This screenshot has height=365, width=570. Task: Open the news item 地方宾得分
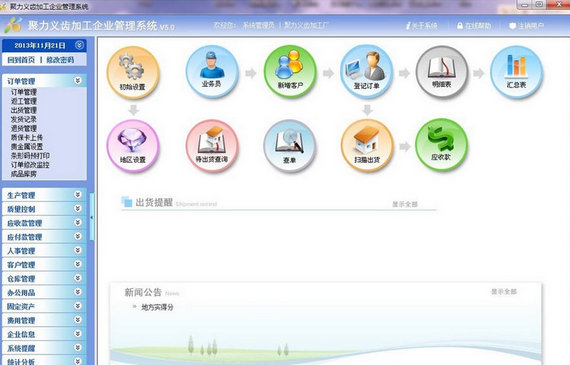[x=157, y=307]
